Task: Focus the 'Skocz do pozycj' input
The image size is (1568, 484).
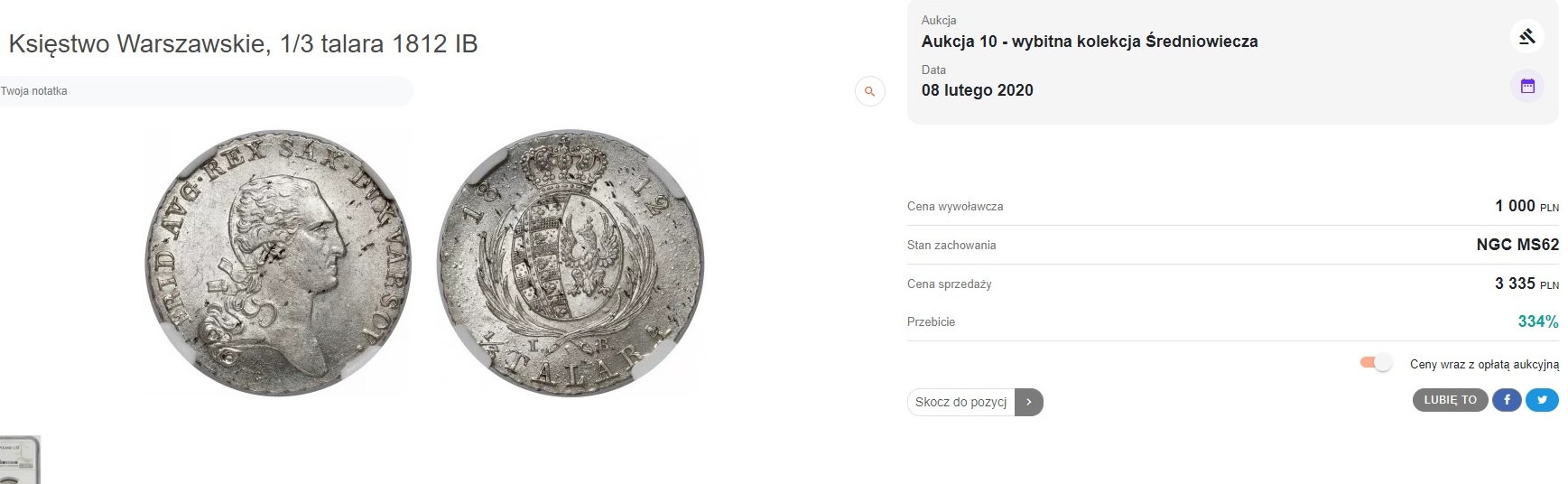Action: pos(960,402)
